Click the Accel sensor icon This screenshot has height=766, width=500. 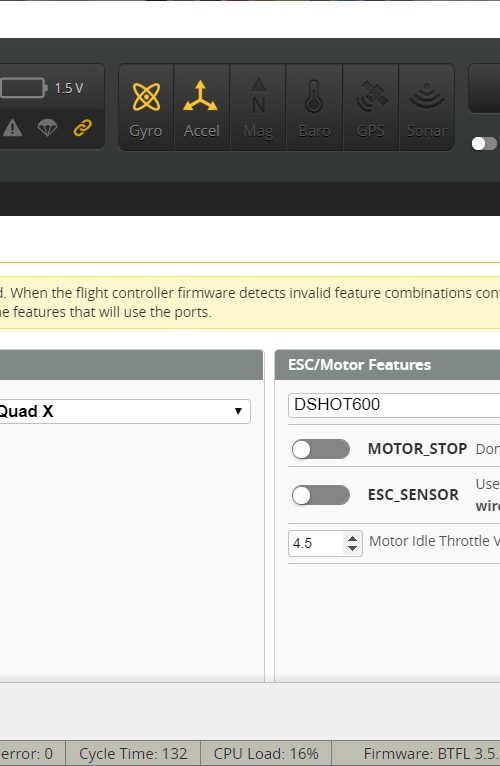(x=201, y=96)
